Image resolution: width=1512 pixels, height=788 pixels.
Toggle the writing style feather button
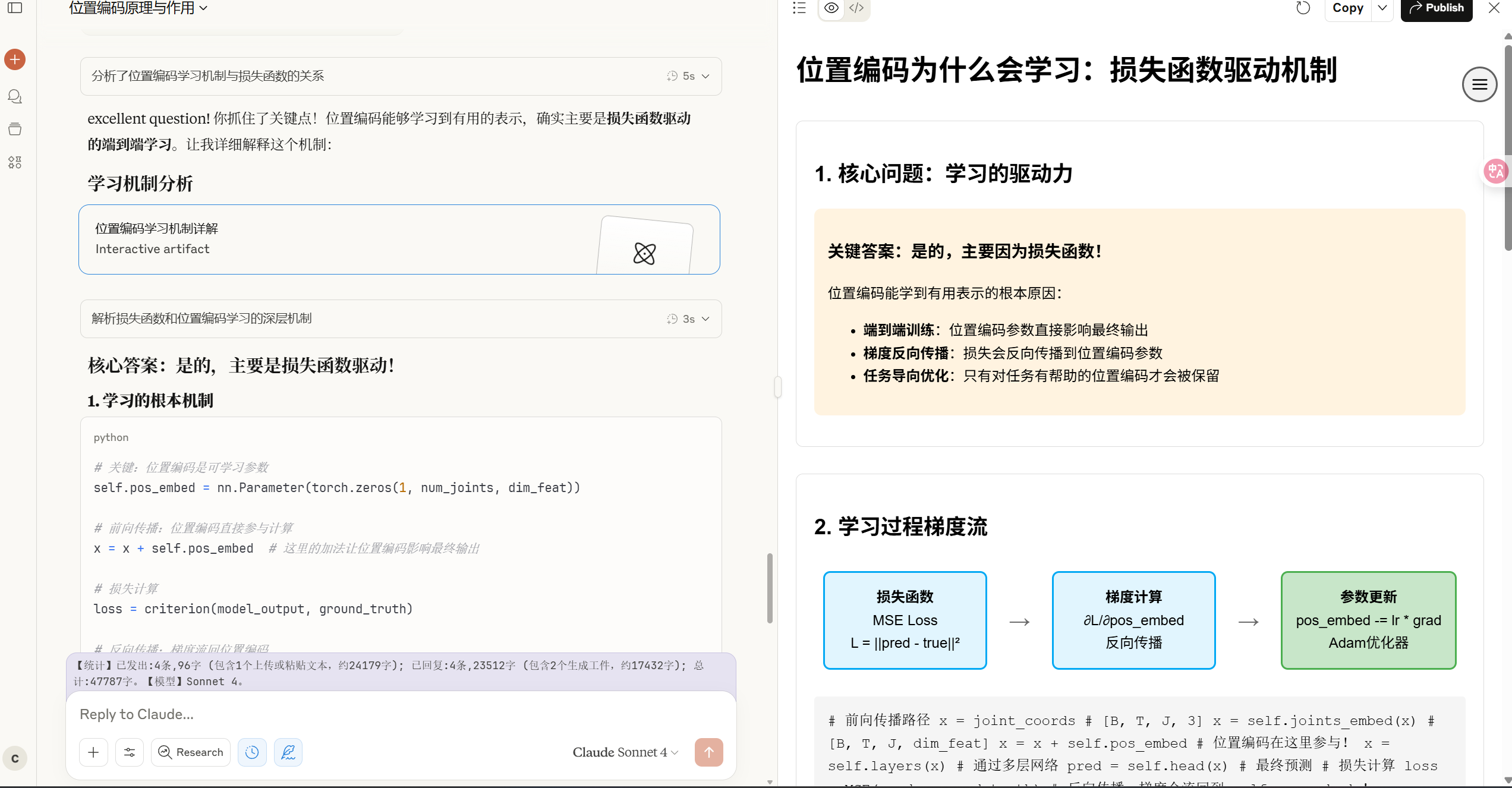[x=288, y=752]
